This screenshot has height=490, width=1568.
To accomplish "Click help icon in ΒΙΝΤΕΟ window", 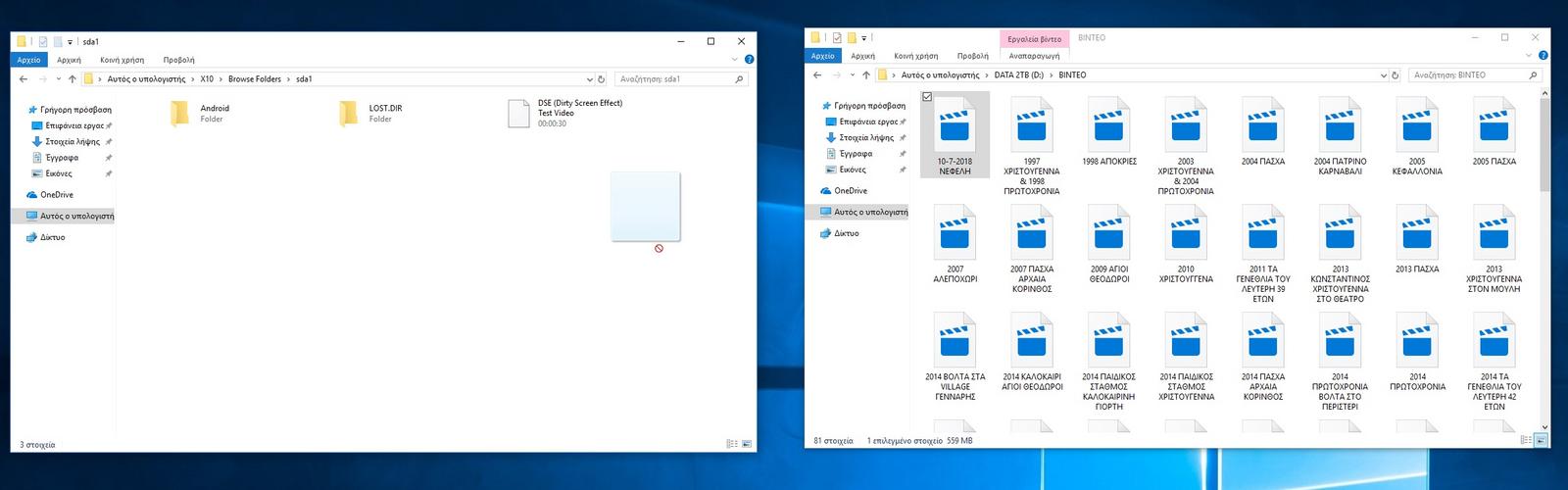I will click(x=1543, y=56).
